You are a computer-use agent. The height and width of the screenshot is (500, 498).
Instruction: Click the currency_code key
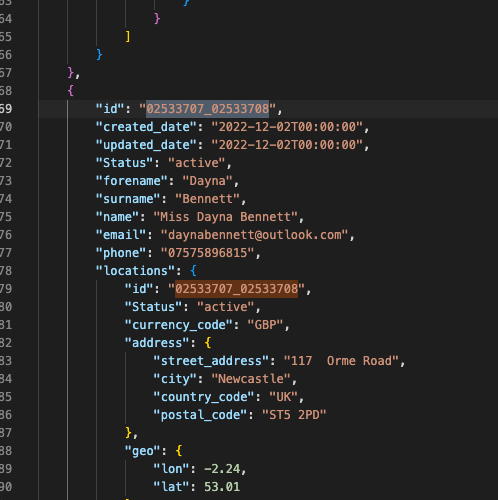(x=179, y=325)
